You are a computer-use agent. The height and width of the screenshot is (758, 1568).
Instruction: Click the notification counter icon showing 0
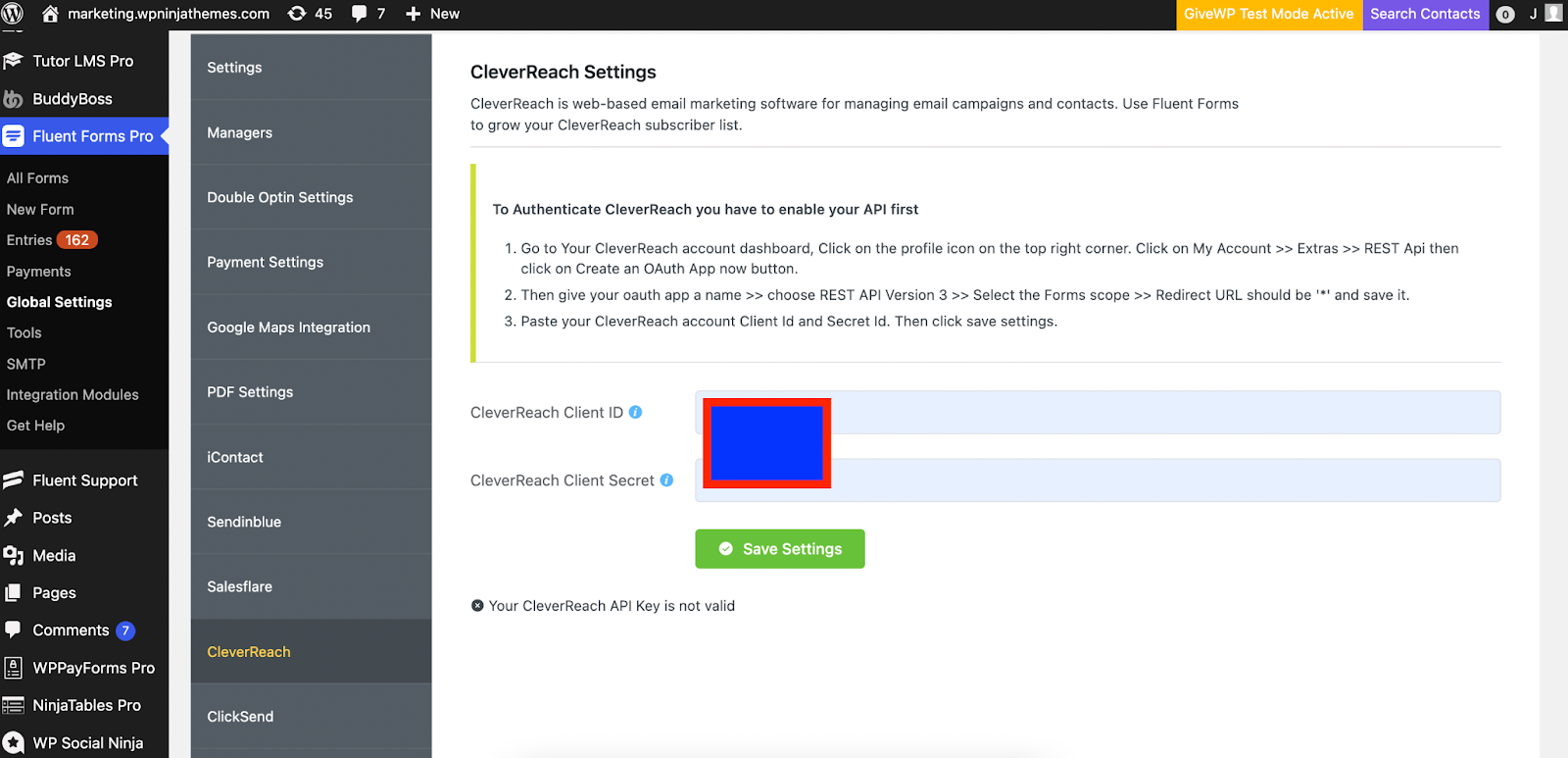[x=1506, y=14]
